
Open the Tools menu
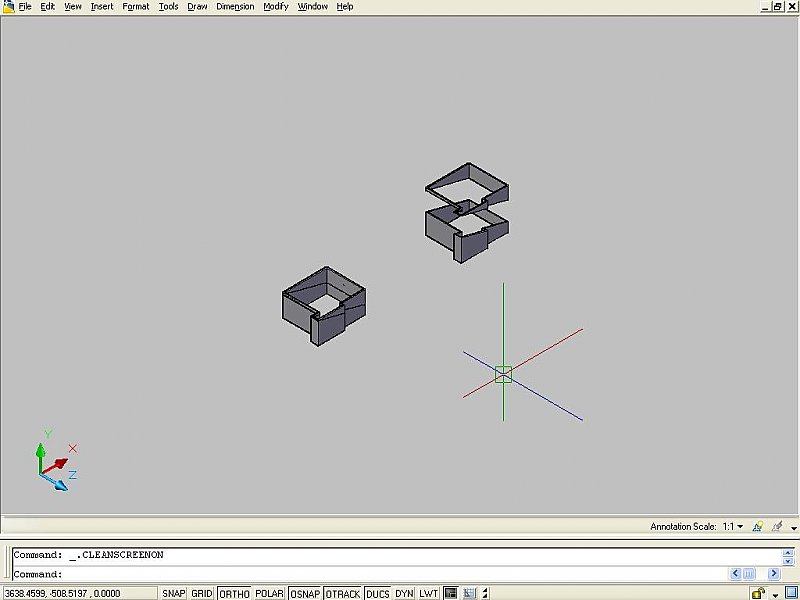168,7
